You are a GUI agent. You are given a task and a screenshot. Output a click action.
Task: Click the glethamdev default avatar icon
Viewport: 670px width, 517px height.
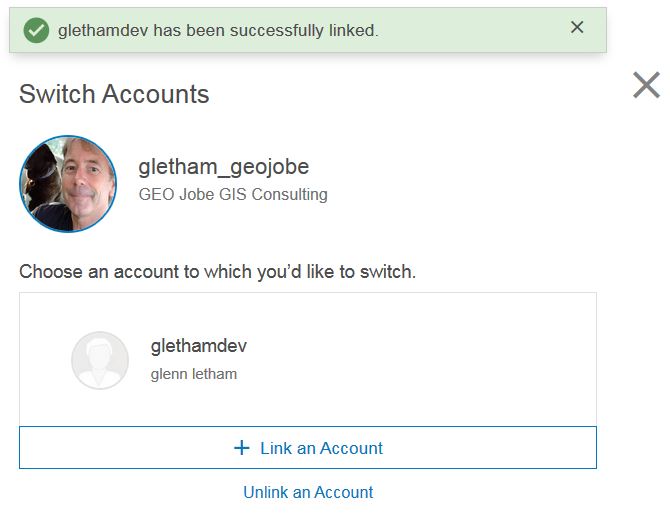click(x=100, y=360)
